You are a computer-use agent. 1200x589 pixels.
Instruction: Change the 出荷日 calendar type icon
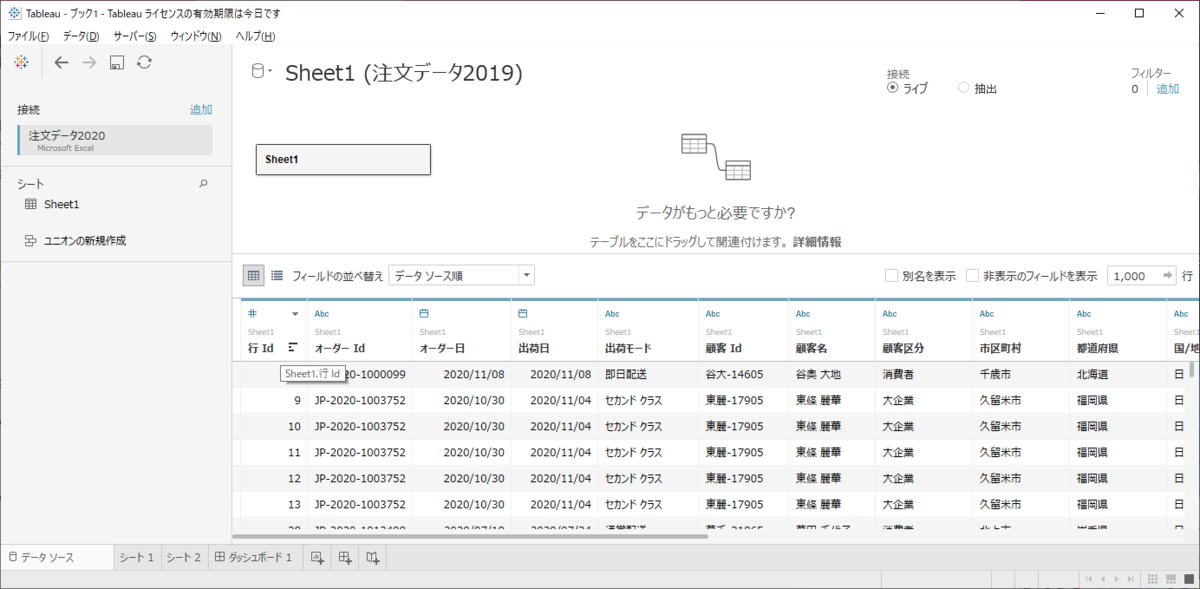[x=523, y=313]
